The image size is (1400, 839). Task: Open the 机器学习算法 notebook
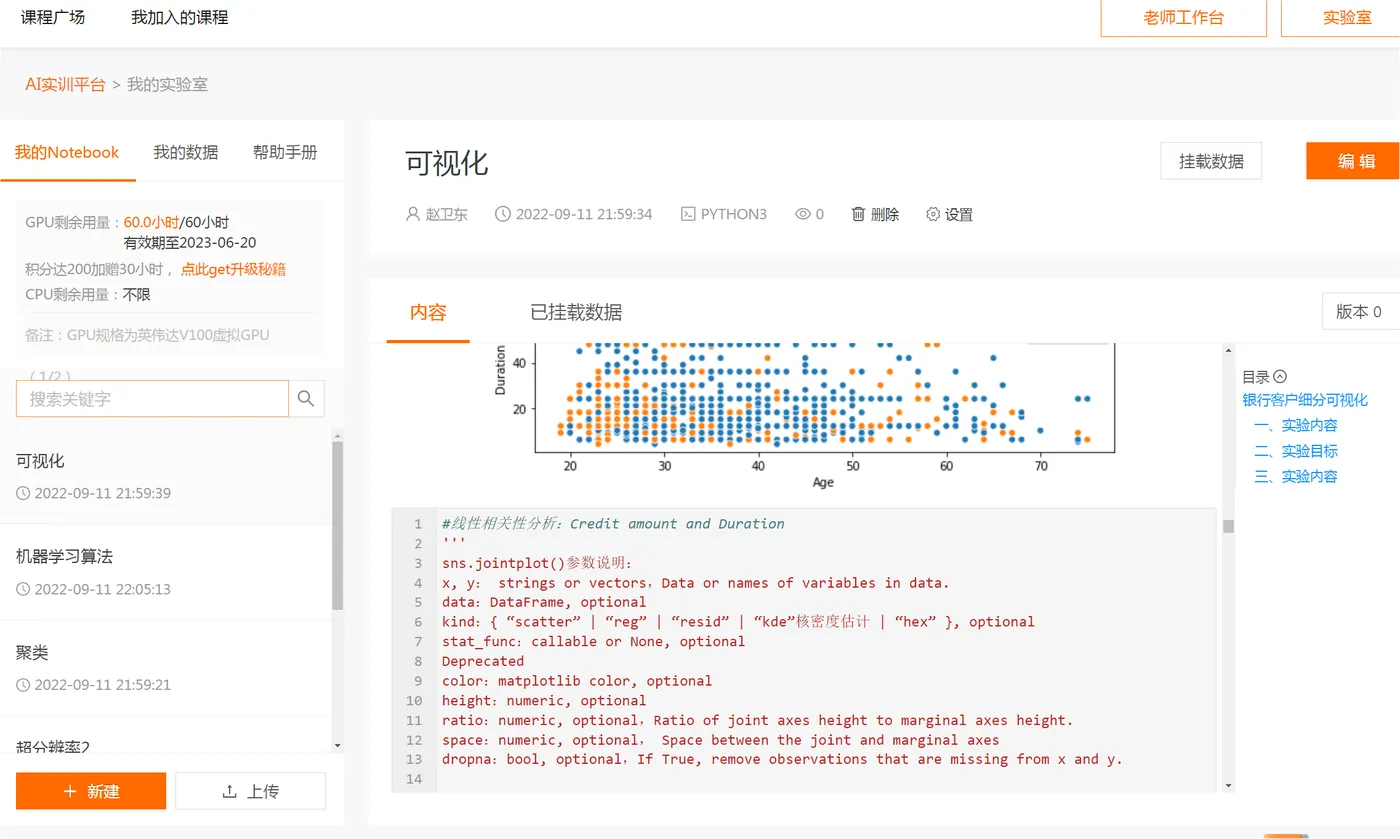pyautogui.click(x=166, y=572)
